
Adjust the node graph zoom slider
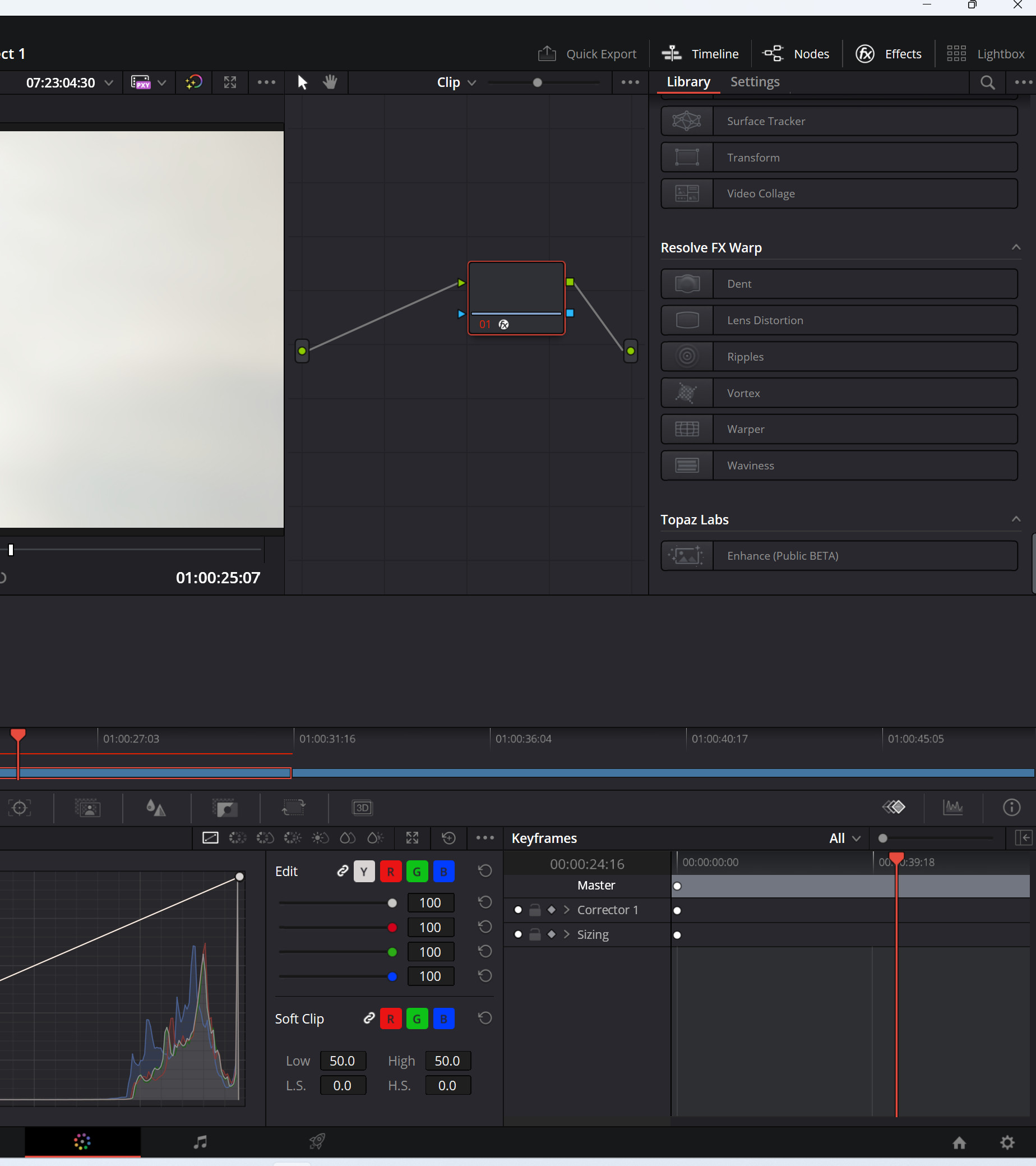coord(537,82)
